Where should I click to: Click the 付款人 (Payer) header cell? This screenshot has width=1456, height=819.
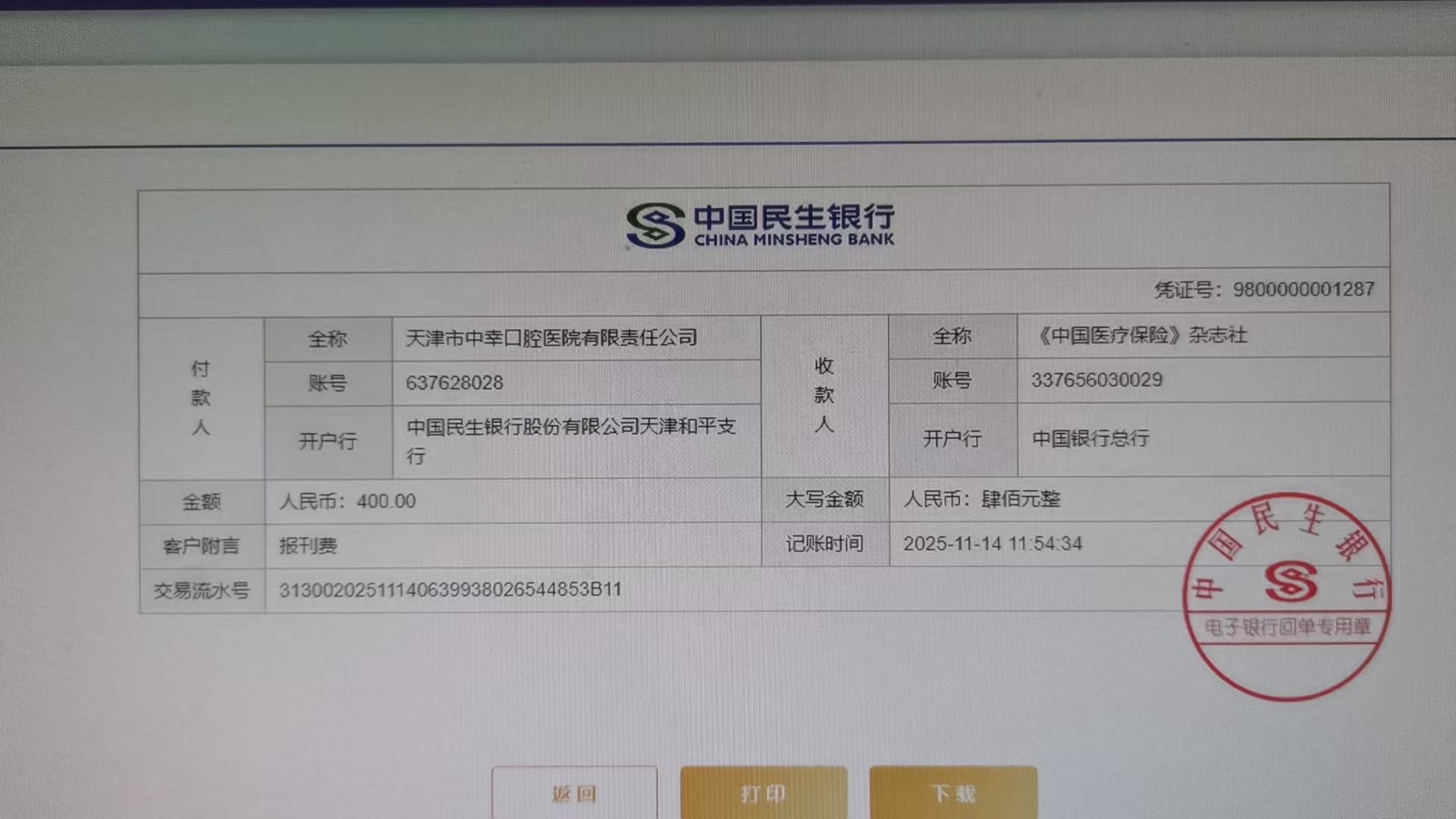click(200, 398)
